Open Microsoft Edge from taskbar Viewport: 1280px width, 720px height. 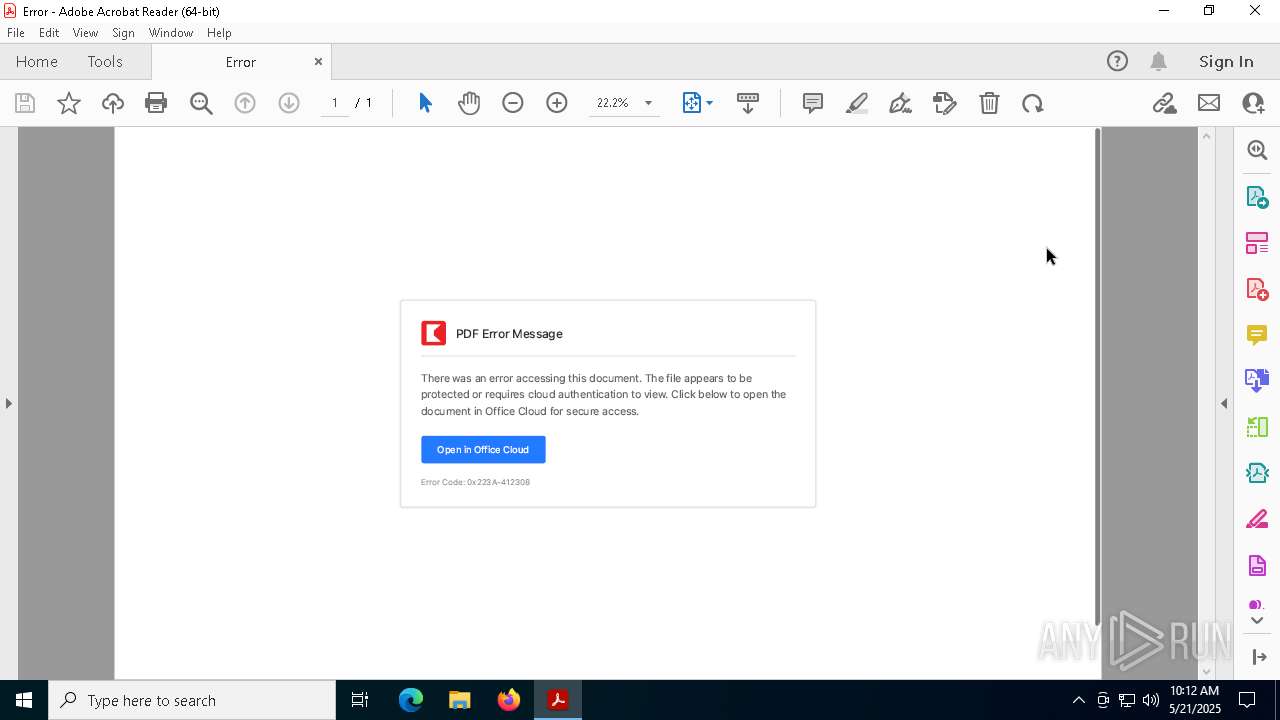[x=411, y=700]
